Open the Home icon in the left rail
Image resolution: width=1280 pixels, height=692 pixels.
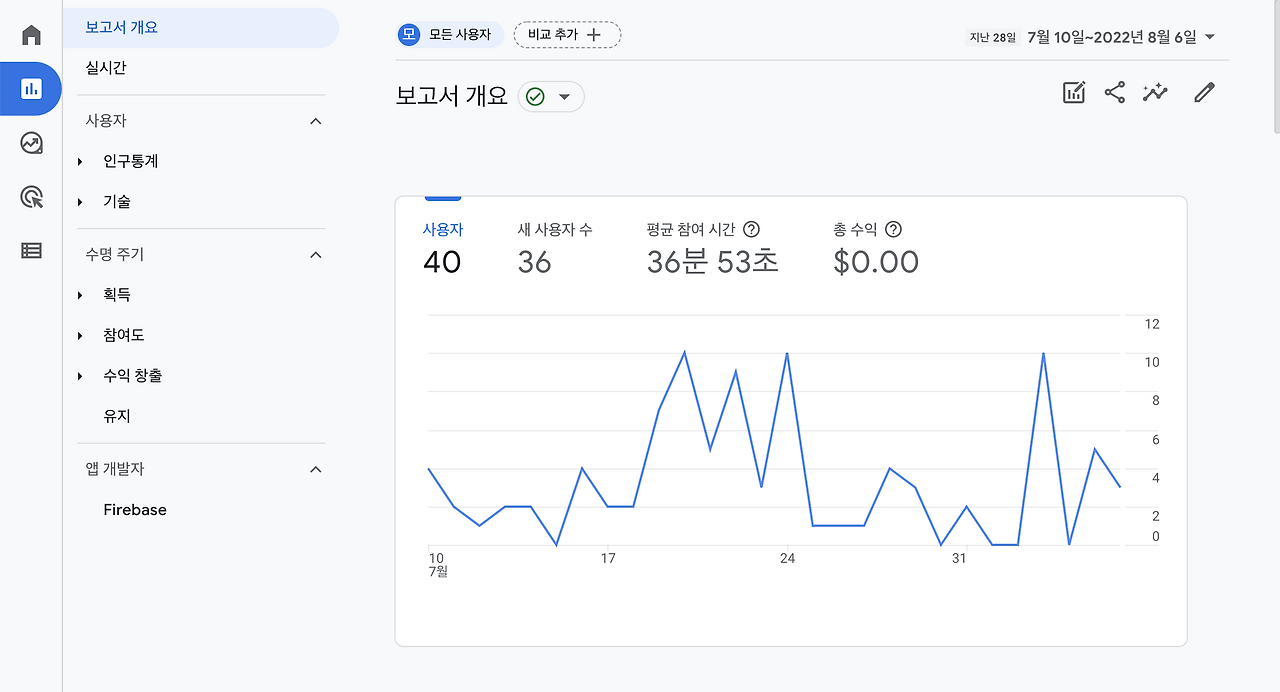coord(30,33)
